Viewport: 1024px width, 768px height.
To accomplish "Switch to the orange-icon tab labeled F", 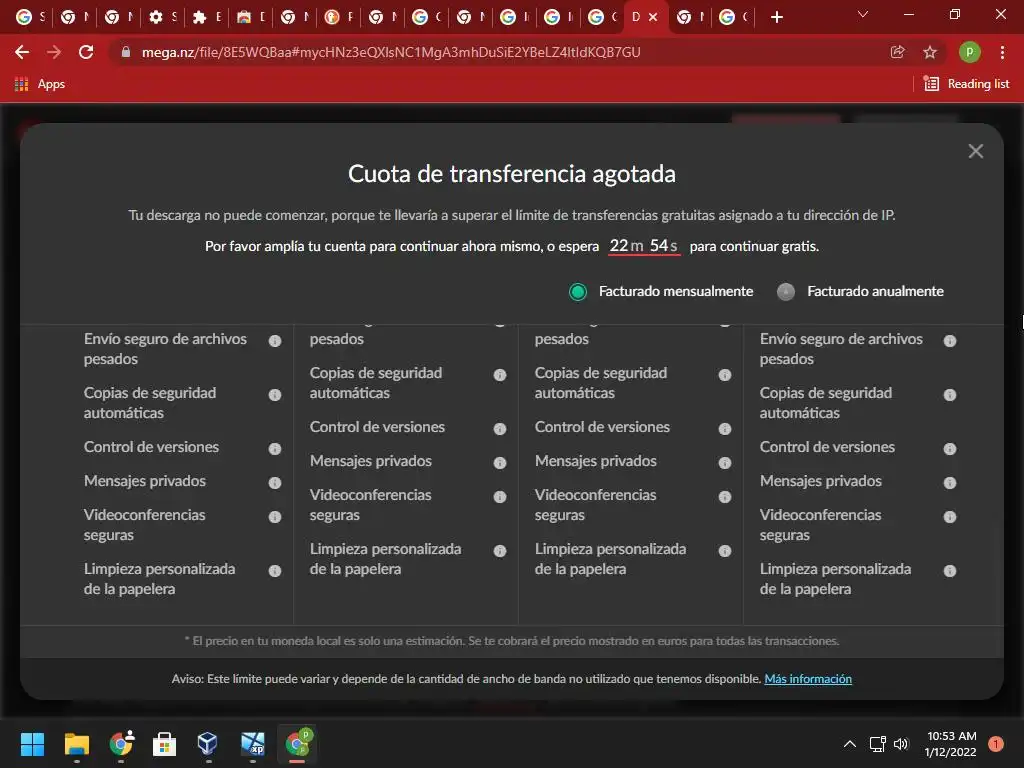I will 340,17.
